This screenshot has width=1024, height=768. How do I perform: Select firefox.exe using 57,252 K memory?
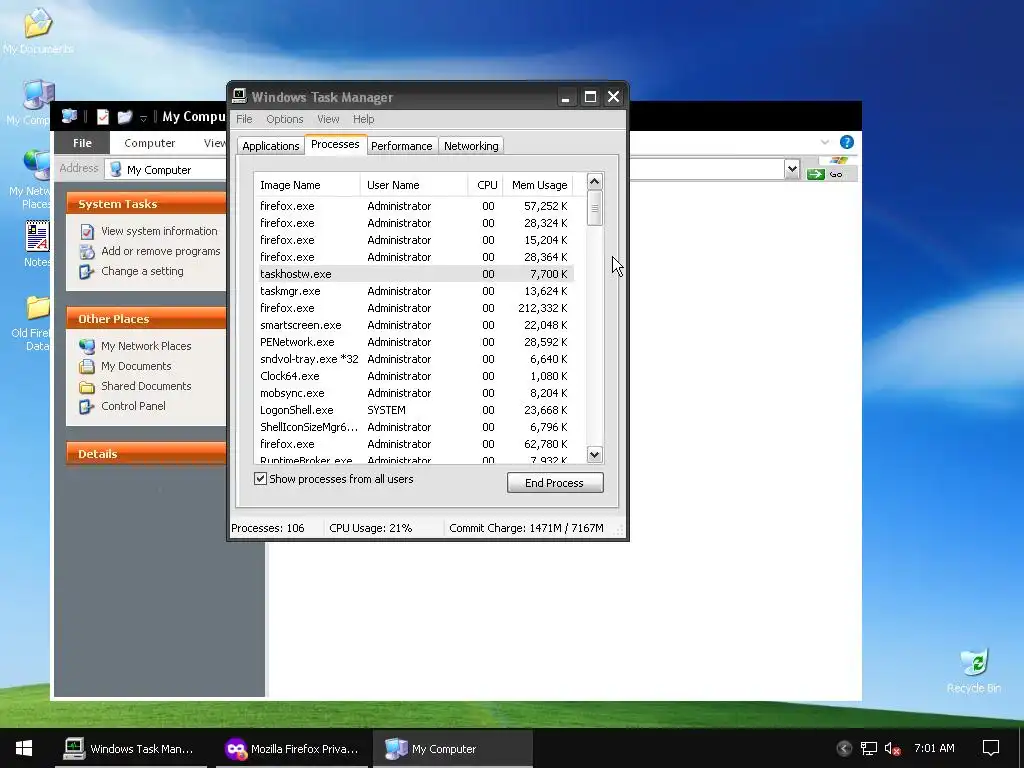click(x=414, y=206)
